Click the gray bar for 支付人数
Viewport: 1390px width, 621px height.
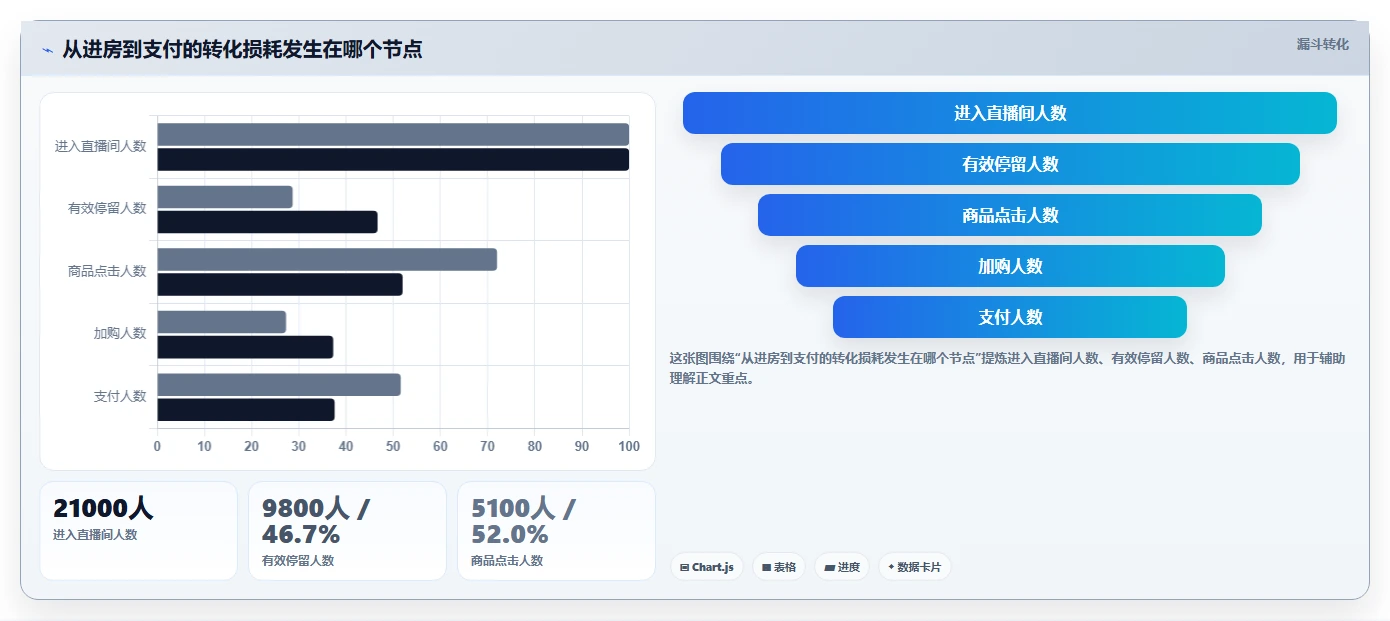pyautogui.click(x=279, y=385)
